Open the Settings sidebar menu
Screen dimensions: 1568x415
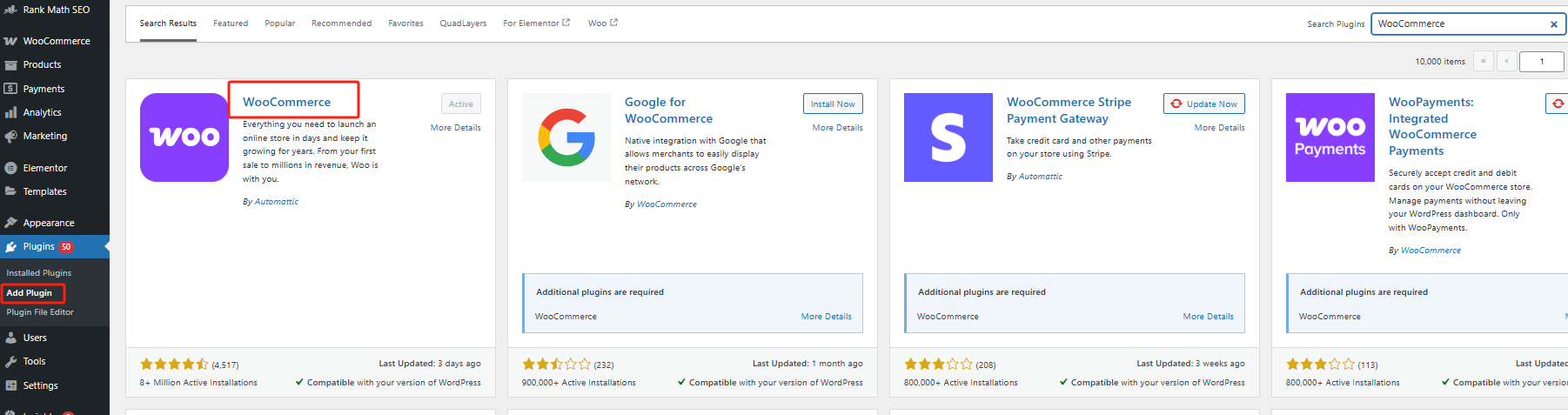tap(40, 385)
